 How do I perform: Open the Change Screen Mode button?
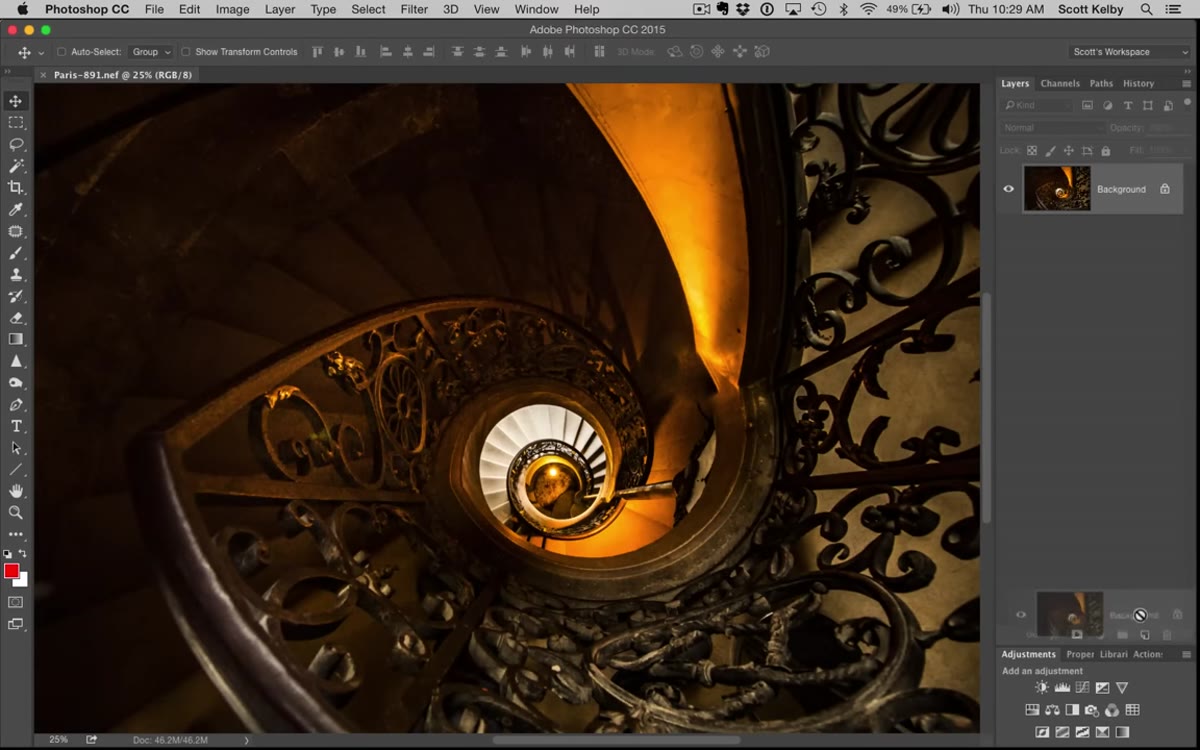click(x=15, y=624)
